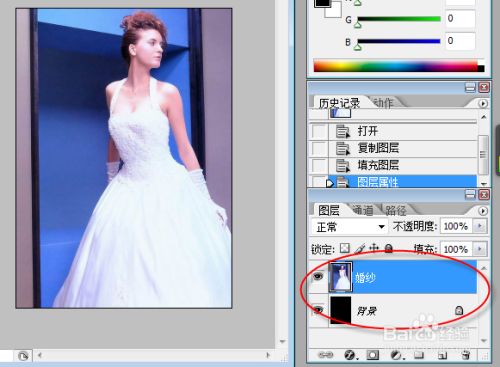Click history list scroll-up arrow
This screenshot has height=367, width=500.
point(483,117)
